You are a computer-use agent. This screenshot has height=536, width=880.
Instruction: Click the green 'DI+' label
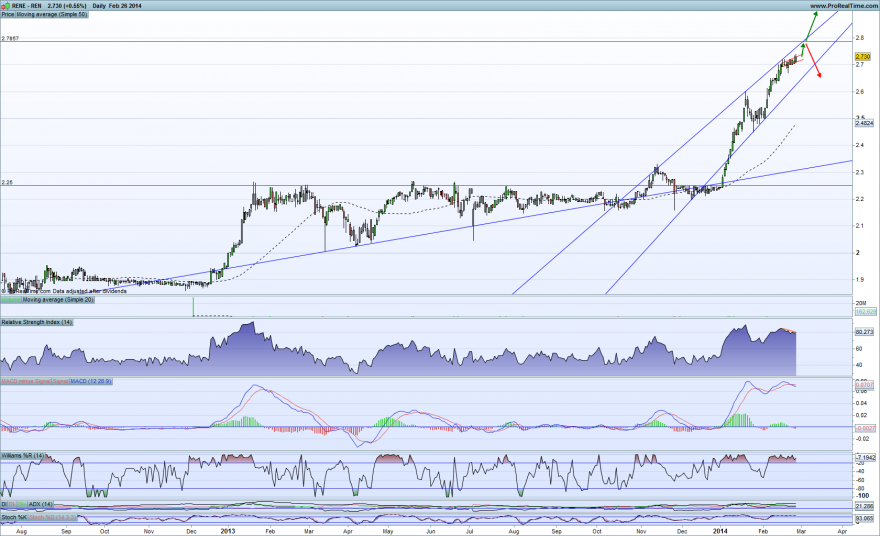point(21,505)
